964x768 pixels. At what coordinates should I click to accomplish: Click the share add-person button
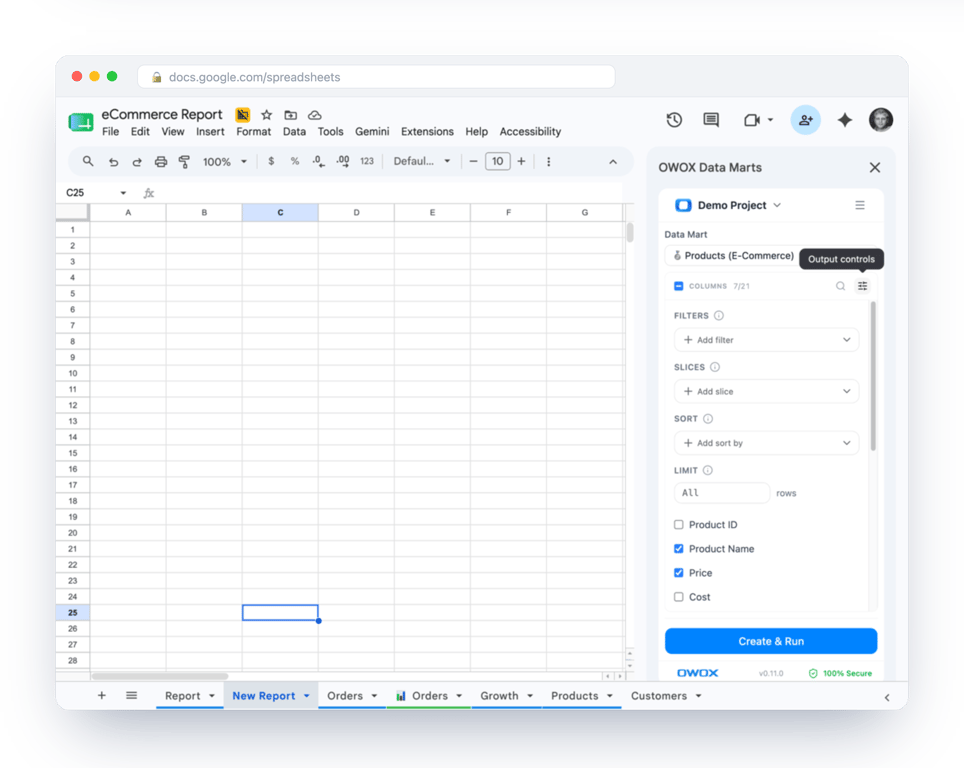click(805, 120)
